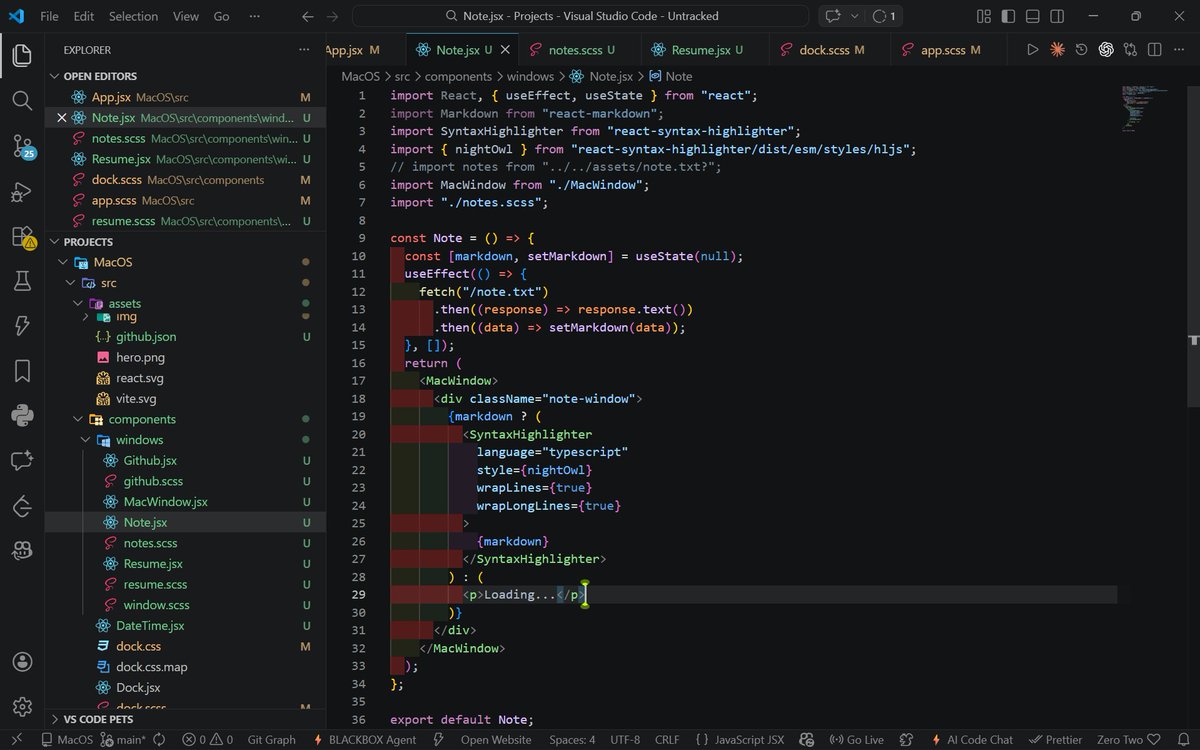Switch to the app.scss tab
This screenshot has height=750, width=1200.
click(948, 50)
